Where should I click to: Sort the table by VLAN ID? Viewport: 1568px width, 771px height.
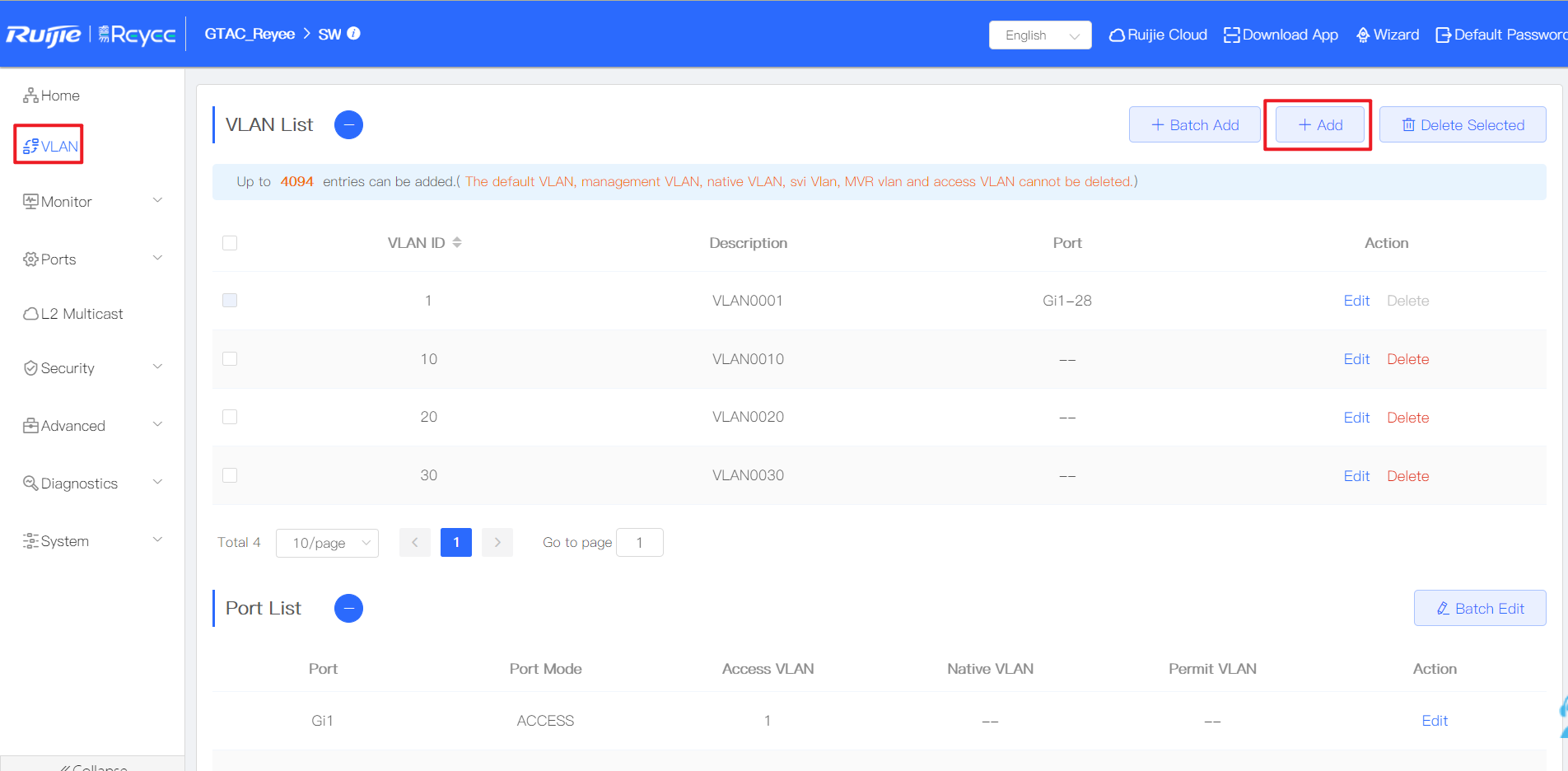tap(457, 242)
